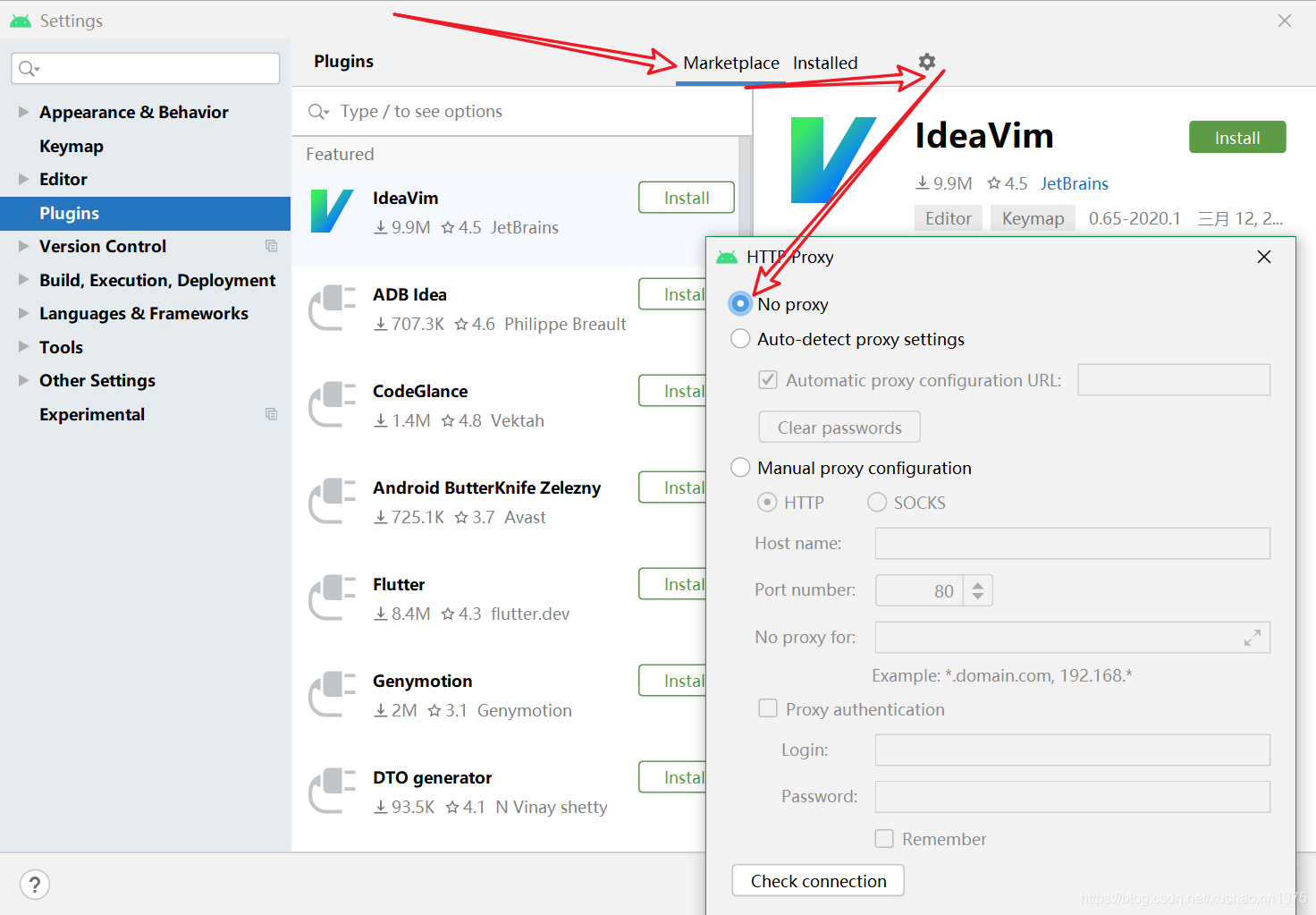Image resolution: width=1316 pixels, height=915 pixels.
Task: Select the Plugins settings page
Action: click(145, 213)
